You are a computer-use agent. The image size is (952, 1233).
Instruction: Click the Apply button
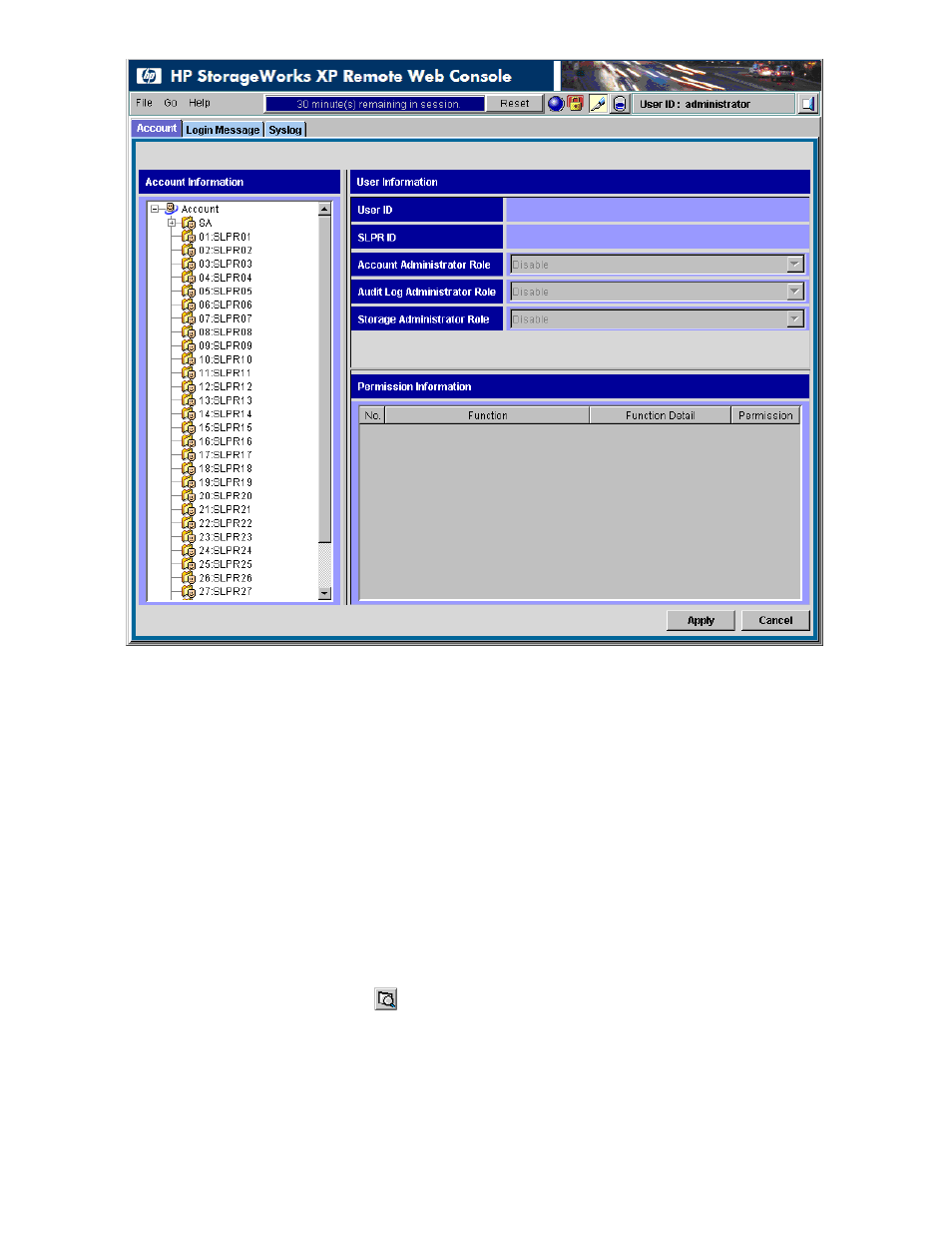pyautogui.click(x=701, y=620)
